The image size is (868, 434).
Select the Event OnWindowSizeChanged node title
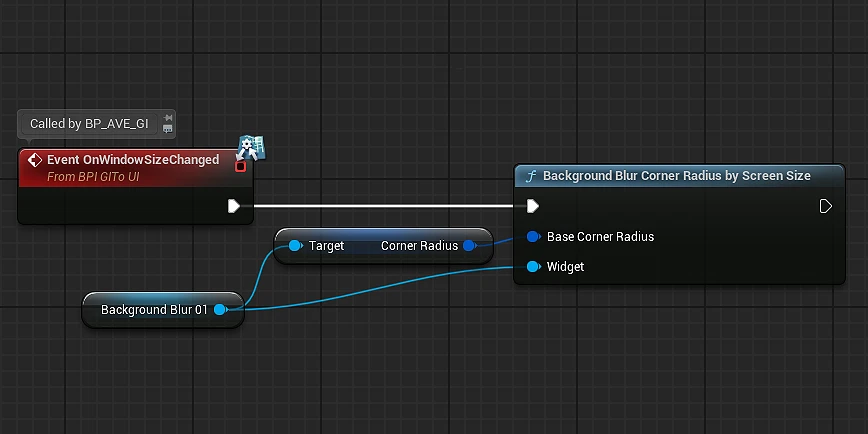(133, 160)
